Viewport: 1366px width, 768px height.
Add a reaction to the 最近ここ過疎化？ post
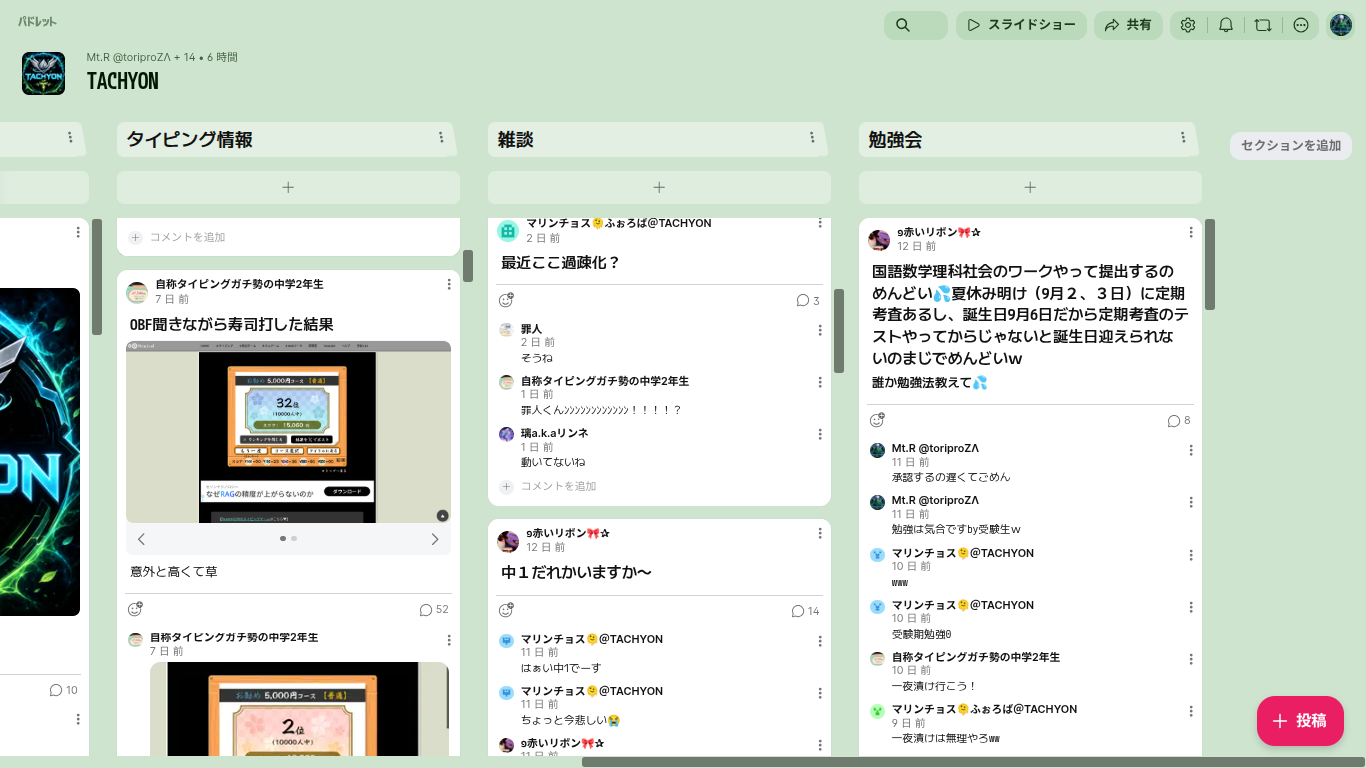pyautogui.click(x=506, y=300)
